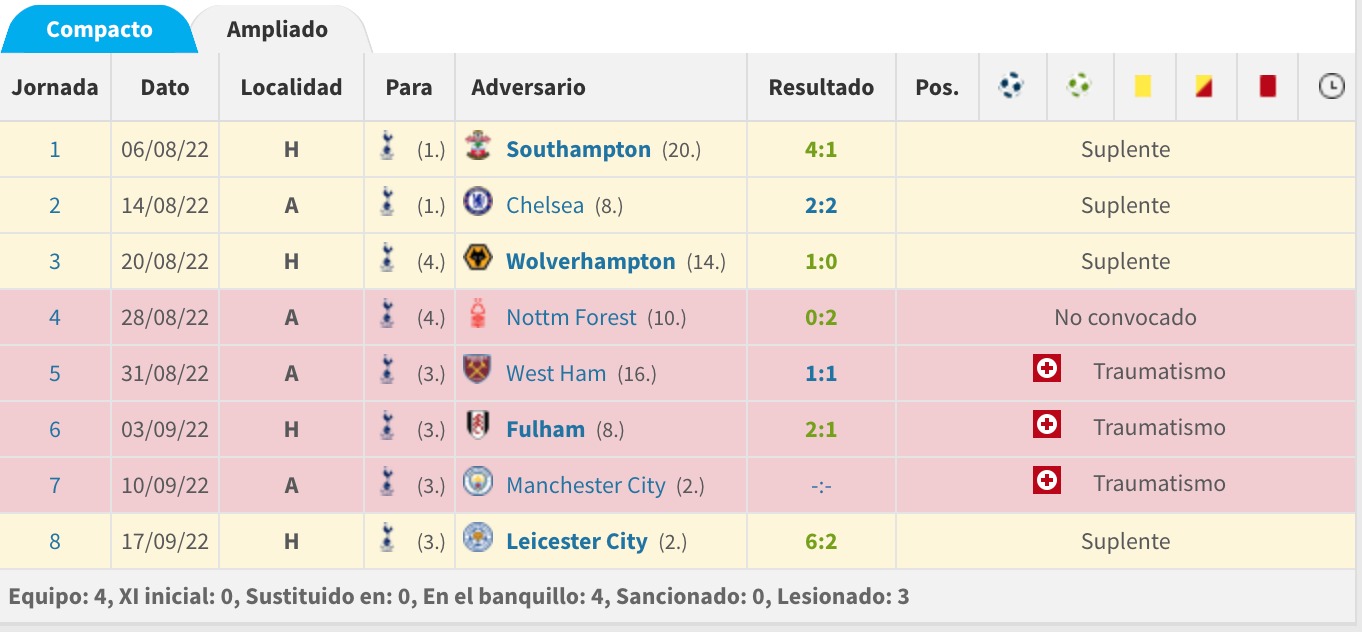The width and height of the screenshot is (1362, 632).
Task: Click the Nottm Forest opponent link
Action: (571, 318)
